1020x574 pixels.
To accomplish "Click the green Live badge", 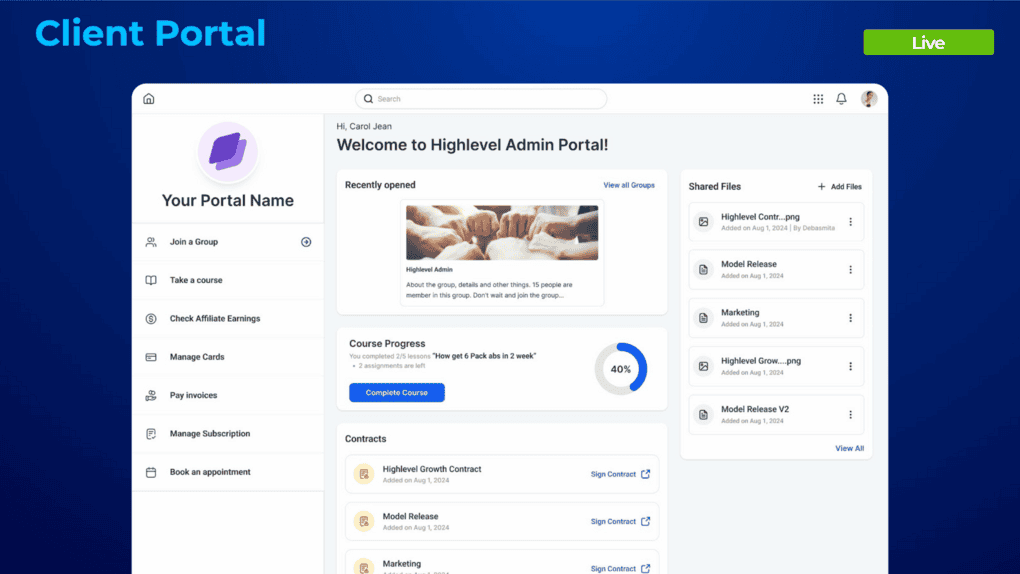I will (x=928, y=42).
